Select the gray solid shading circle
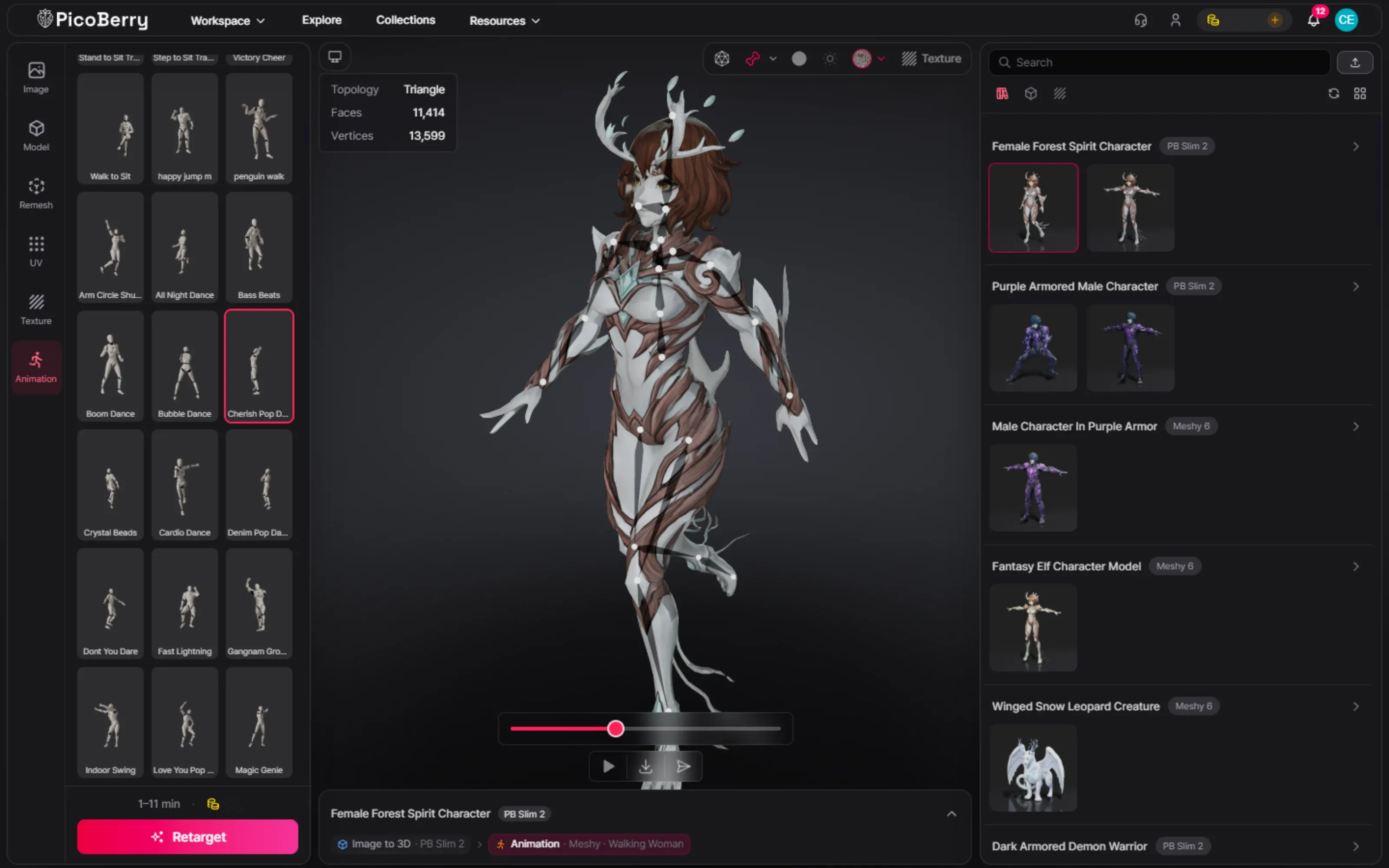This screenshot has height=868, width=1389. (x=799, y=59)
